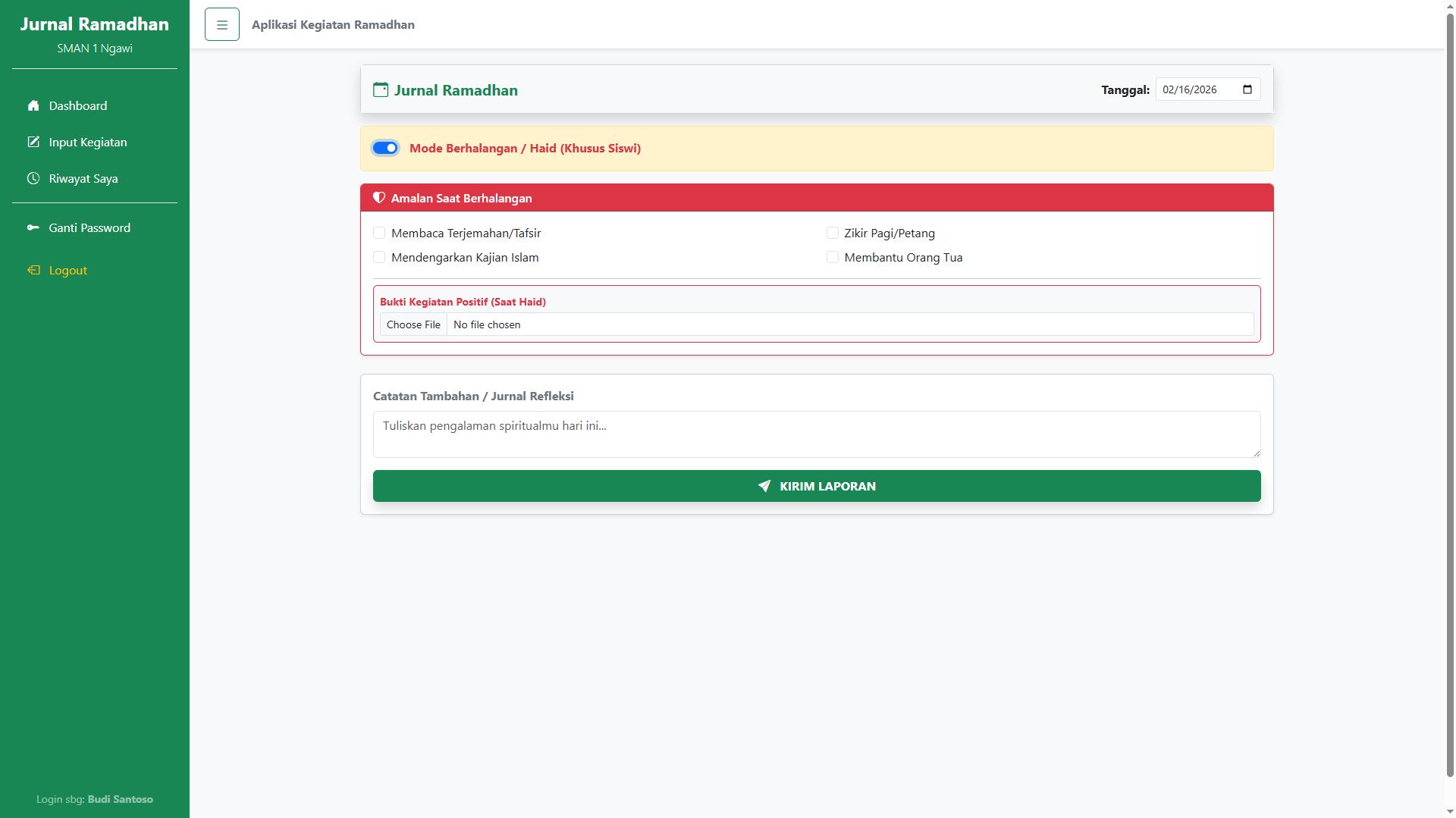Tick the Zikir Pagi/Petang checkbox

click(x=833, y=233)
